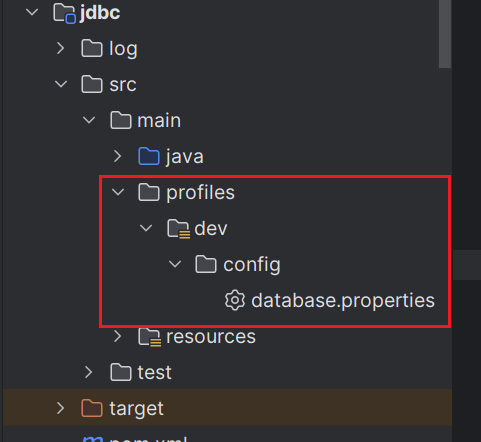481x442 pixels.
Task: Collapse the src folder
Action: point(61,84)
